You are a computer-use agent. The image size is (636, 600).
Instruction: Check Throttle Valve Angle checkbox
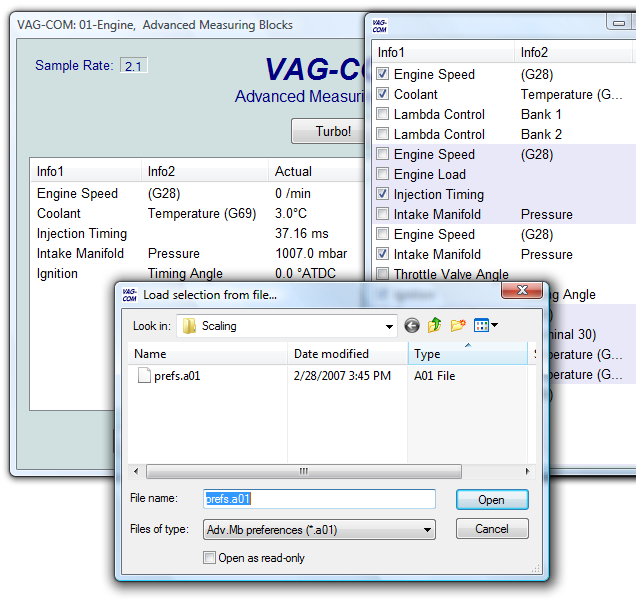[382, 273]
